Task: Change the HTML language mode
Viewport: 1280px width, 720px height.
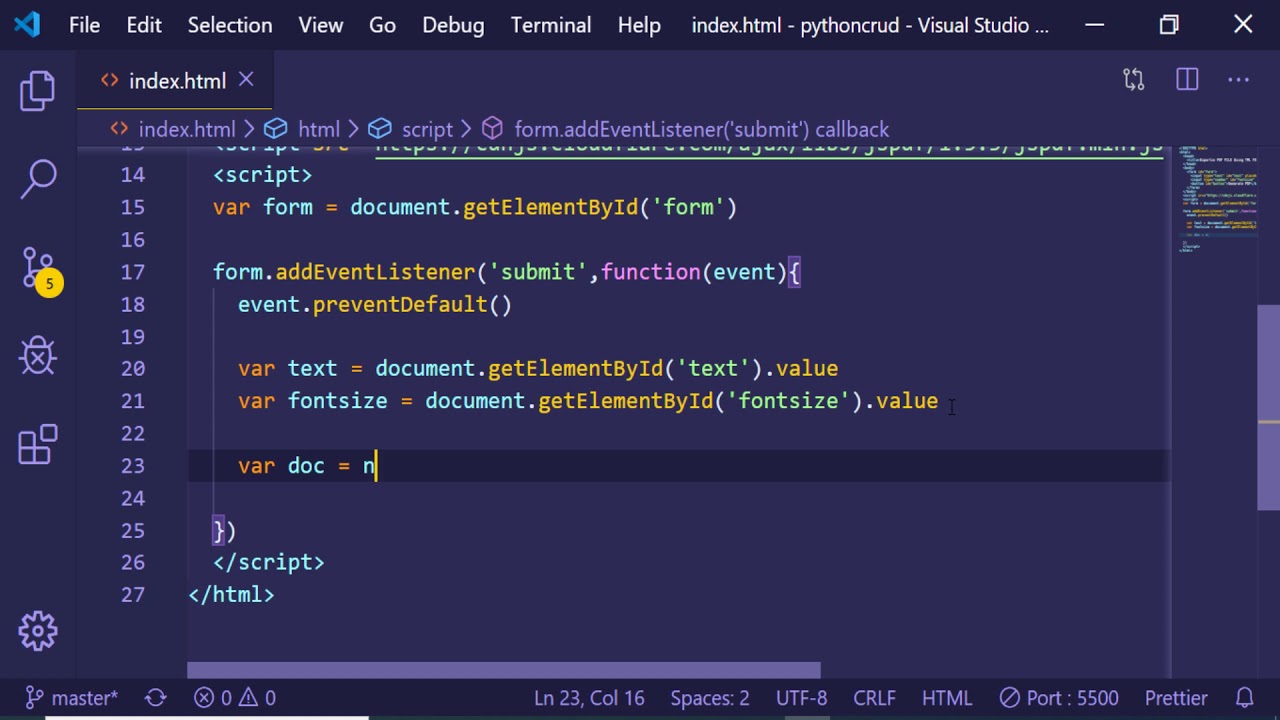Action: point(946,698)
